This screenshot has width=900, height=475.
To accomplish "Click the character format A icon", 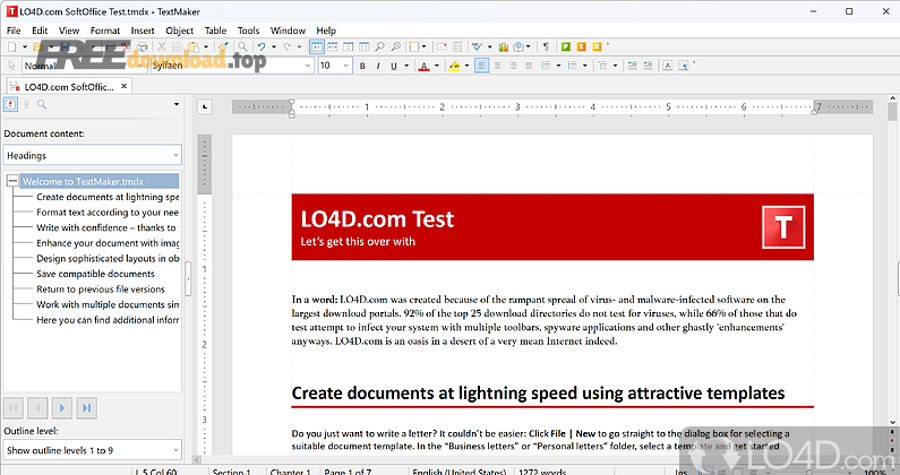I will 668,66.
